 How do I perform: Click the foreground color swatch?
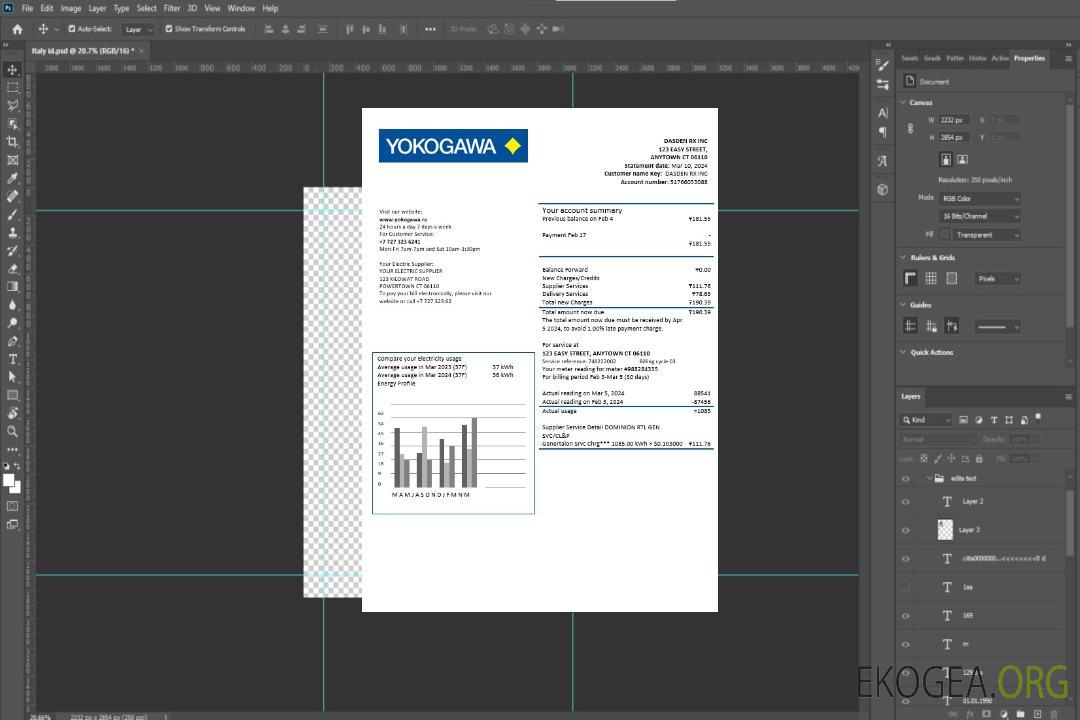[9, 480]
